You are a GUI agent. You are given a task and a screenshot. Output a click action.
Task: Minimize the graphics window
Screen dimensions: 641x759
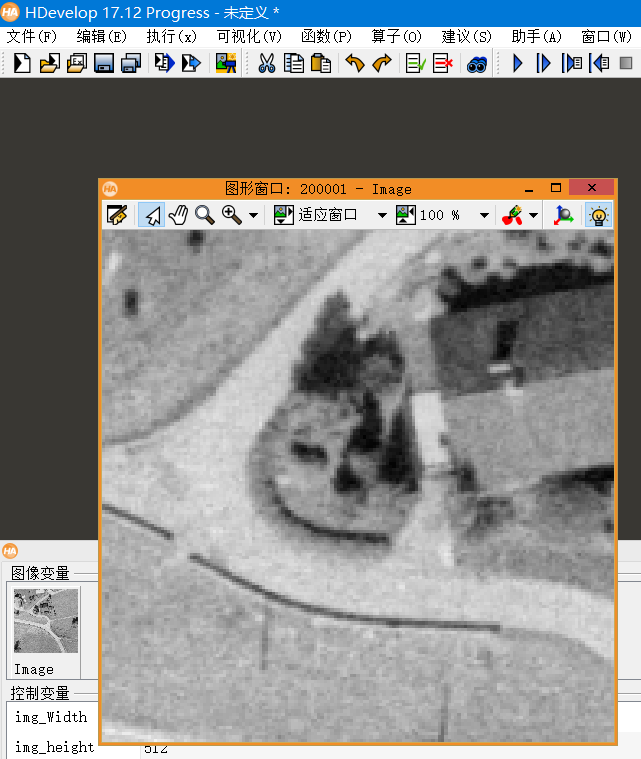(x=529, y=188)
